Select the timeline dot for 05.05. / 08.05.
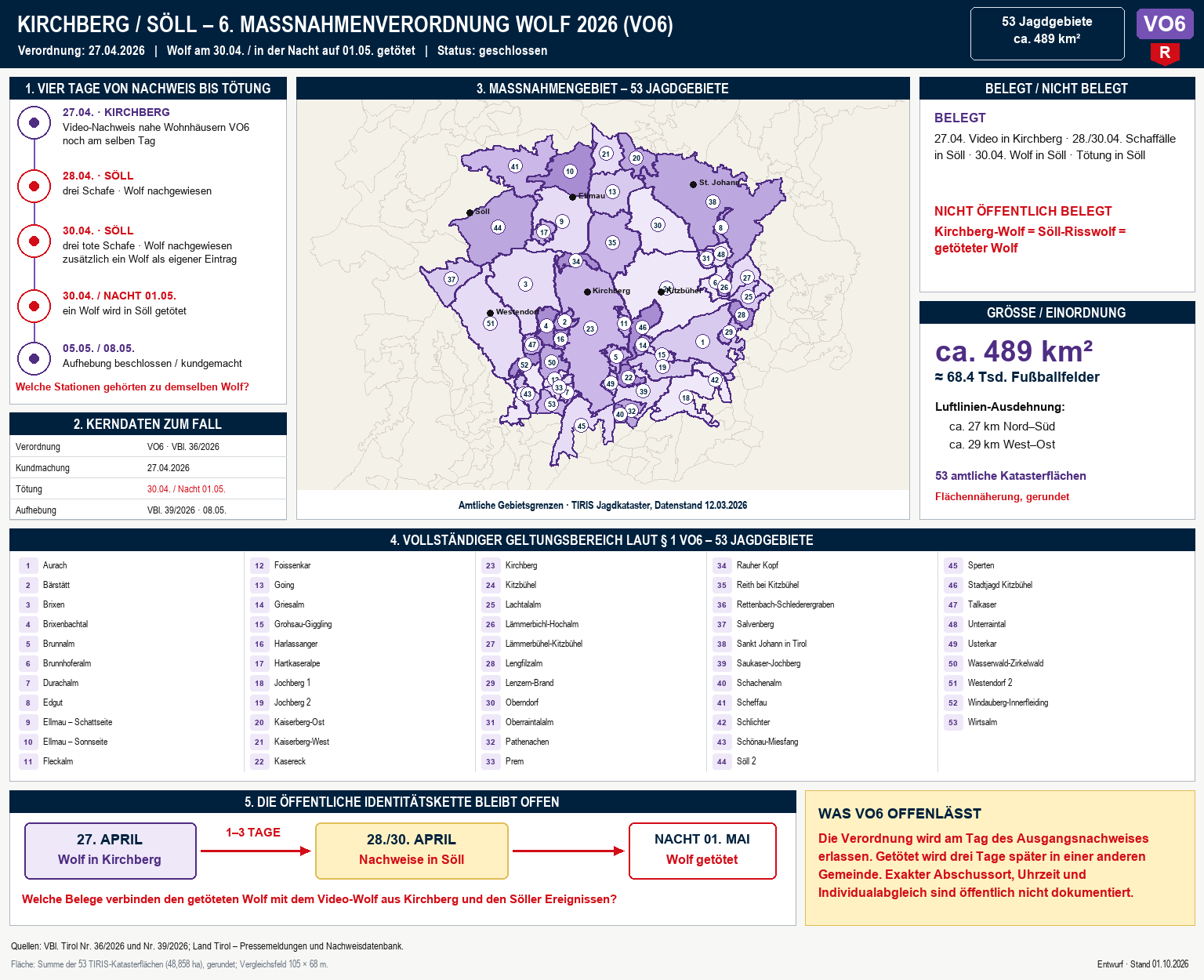The image size is (1204, 980). [x=34, y=358]
